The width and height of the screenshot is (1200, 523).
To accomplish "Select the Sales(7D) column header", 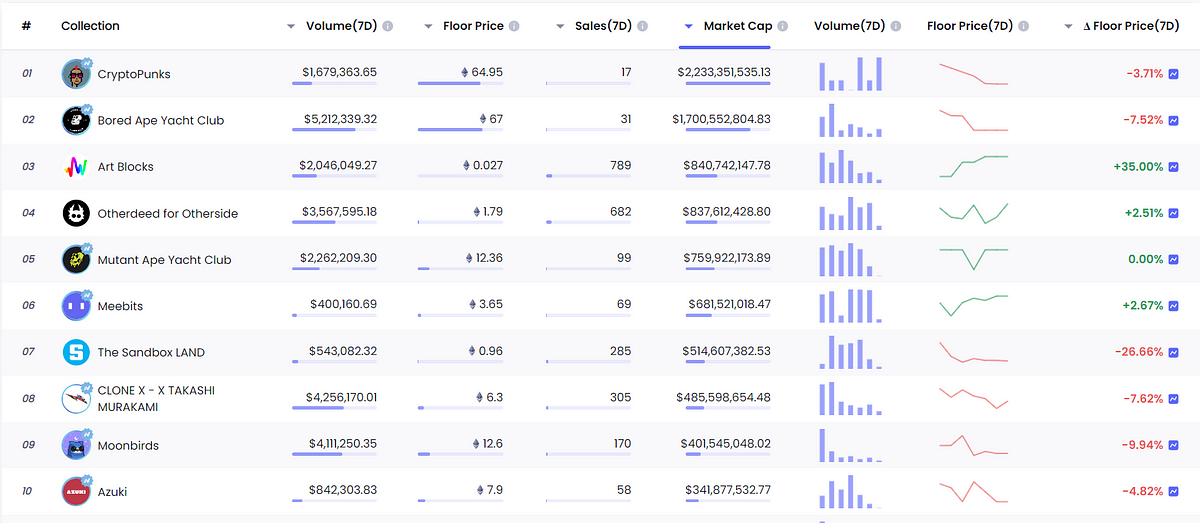I will [603, 26].
